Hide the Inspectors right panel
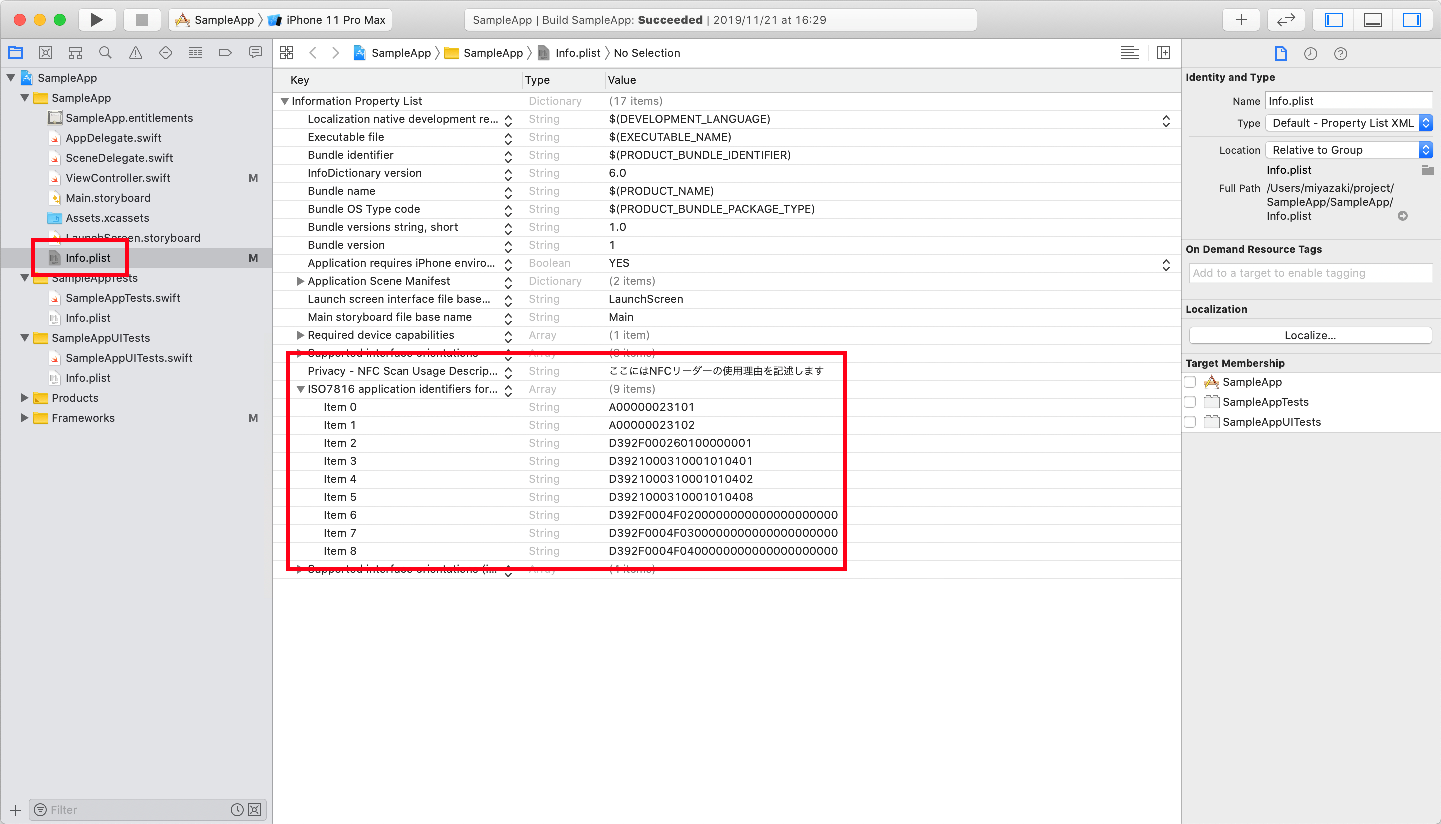 click(x=1411, y=20)
